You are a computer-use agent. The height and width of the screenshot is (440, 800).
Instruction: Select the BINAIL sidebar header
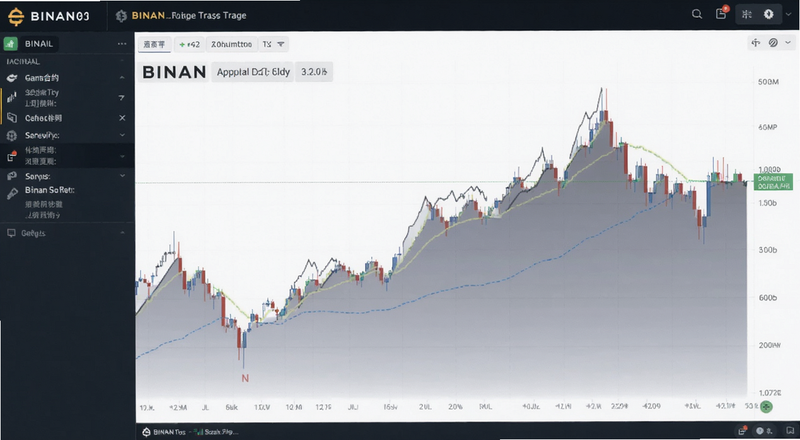point(39,44)
